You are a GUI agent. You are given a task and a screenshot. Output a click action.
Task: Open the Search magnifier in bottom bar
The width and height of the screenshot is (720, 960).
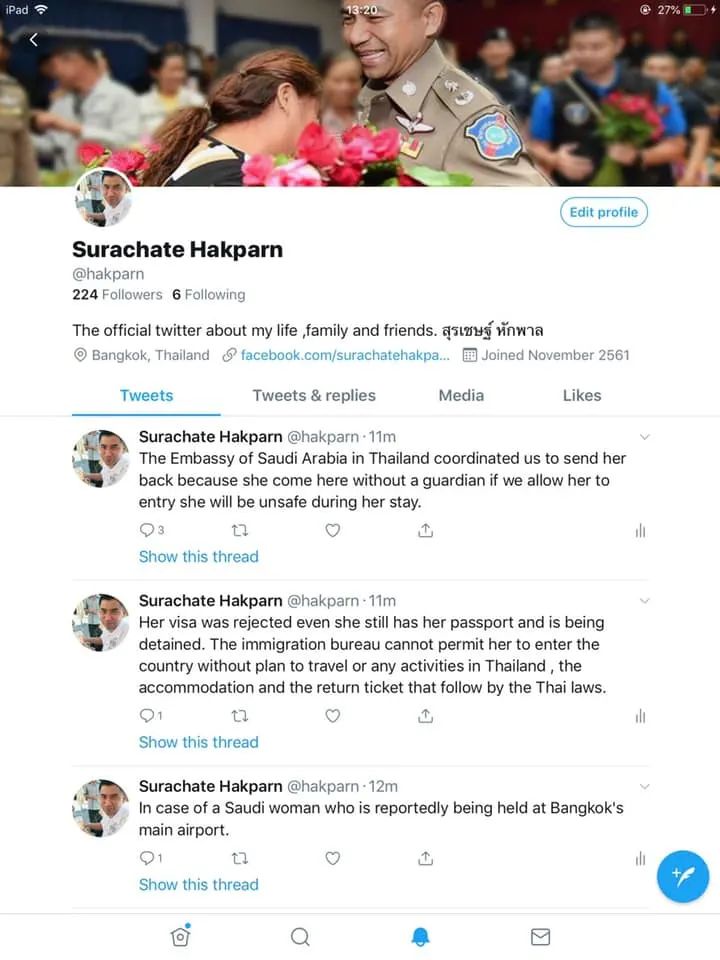300,936
